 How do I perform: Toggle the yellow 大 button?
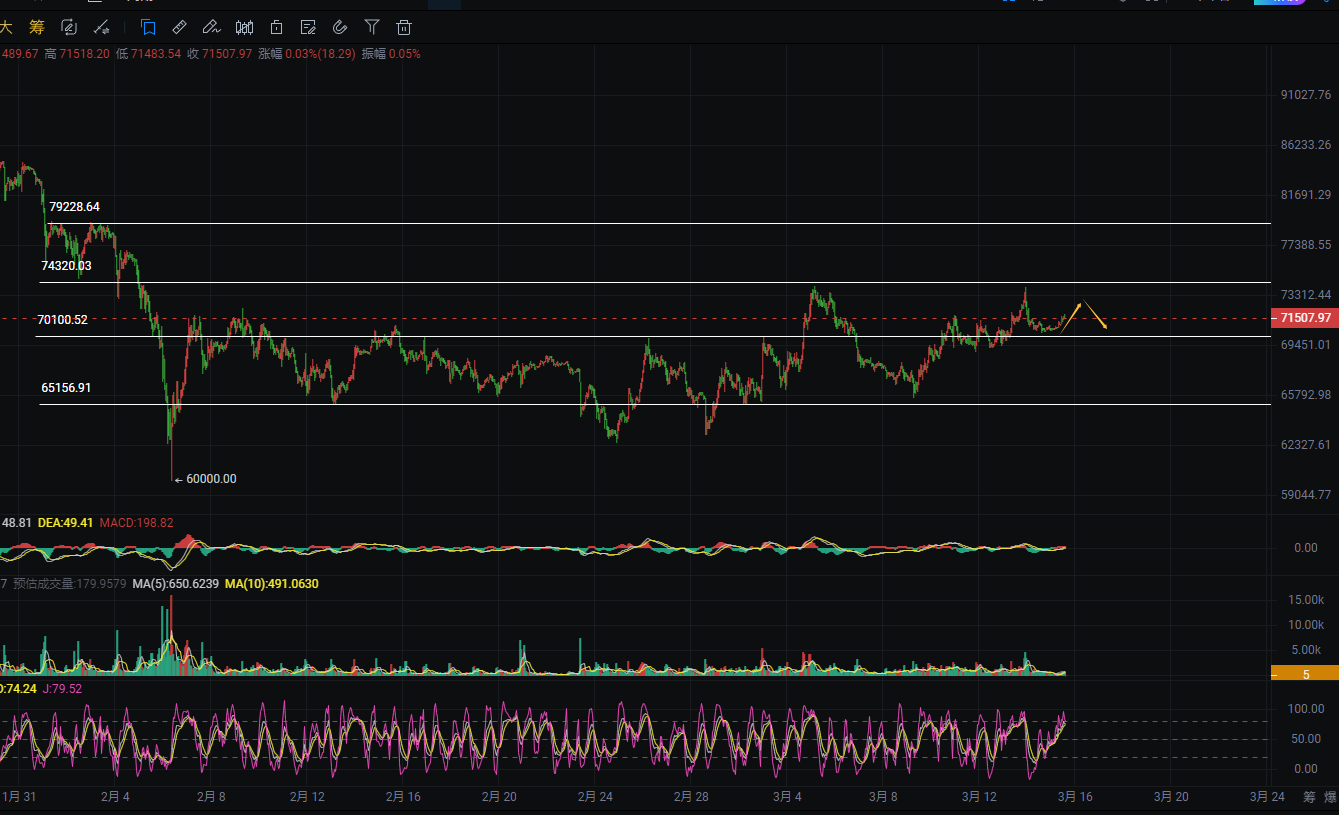[x=6, y=27]
